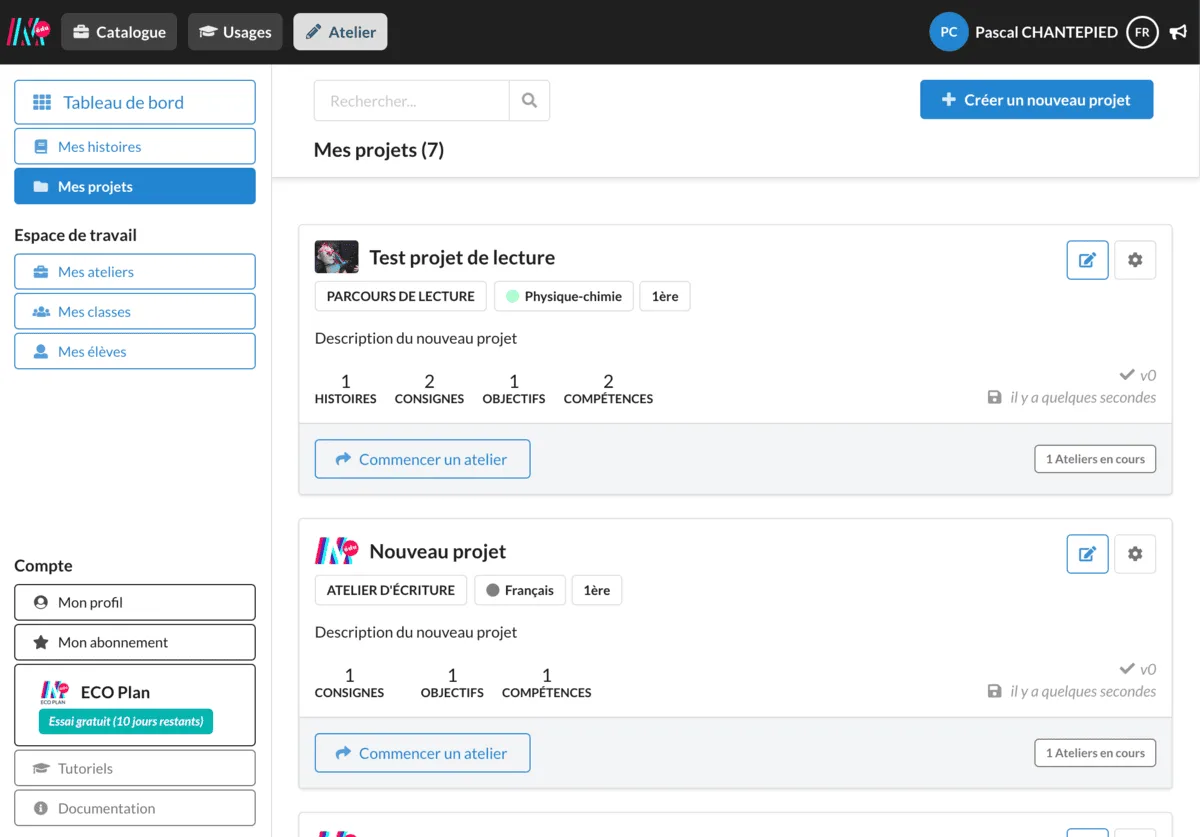Click the Test projet de lecture thumbnail

[x=337, y=257]
